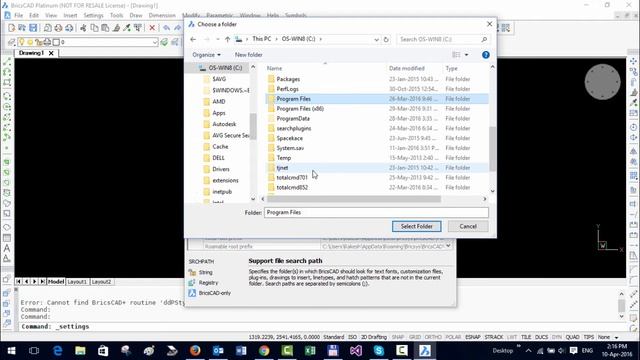Viewport: 640px width, 360px height.
Task: Click the Registry icon in settings
Action: click(x=192, y=282)
